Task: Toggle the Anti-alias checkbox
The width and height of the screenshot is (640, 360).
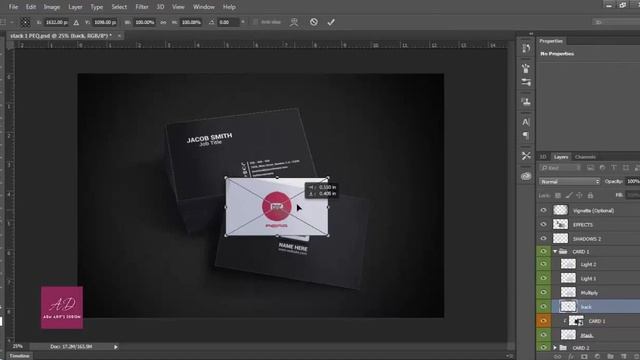Action: 256,22
